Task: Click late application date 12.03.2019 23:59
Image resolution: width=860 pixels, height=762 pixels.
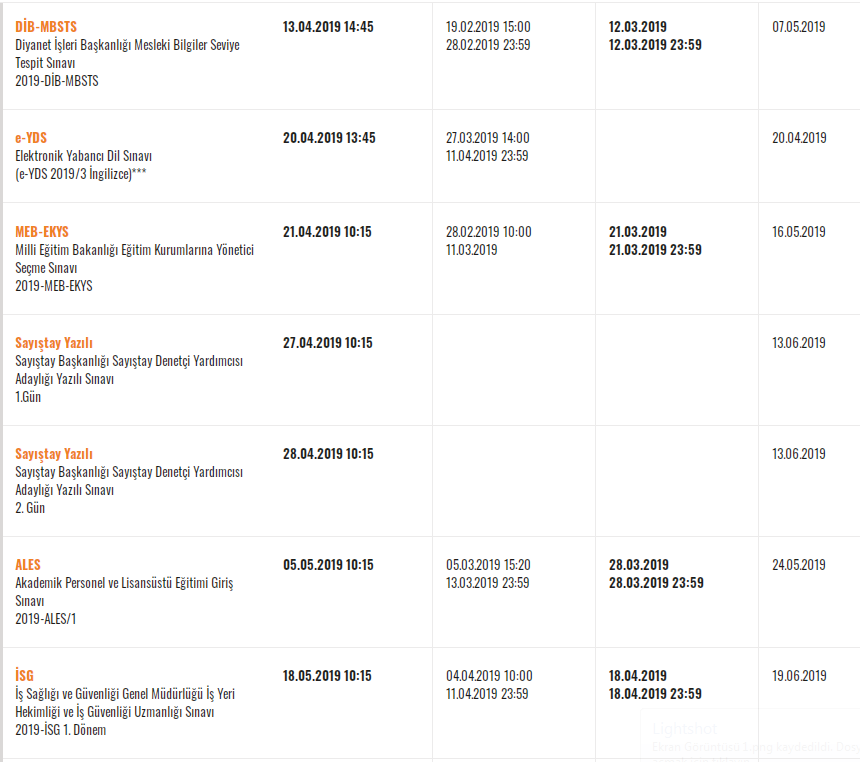Action: [x=655, y=45]
